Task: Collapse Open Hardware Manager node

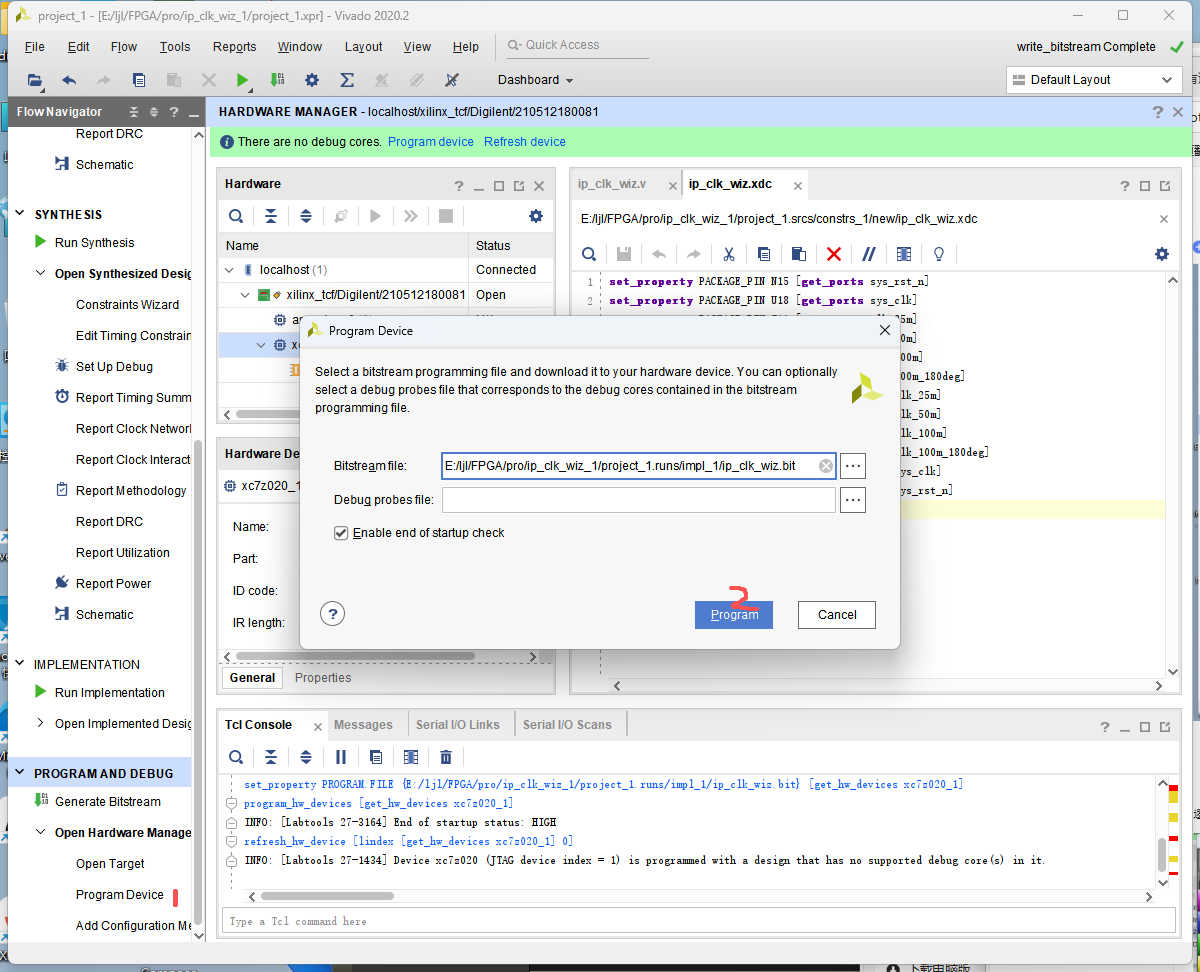Action: (x=41, y=832)
